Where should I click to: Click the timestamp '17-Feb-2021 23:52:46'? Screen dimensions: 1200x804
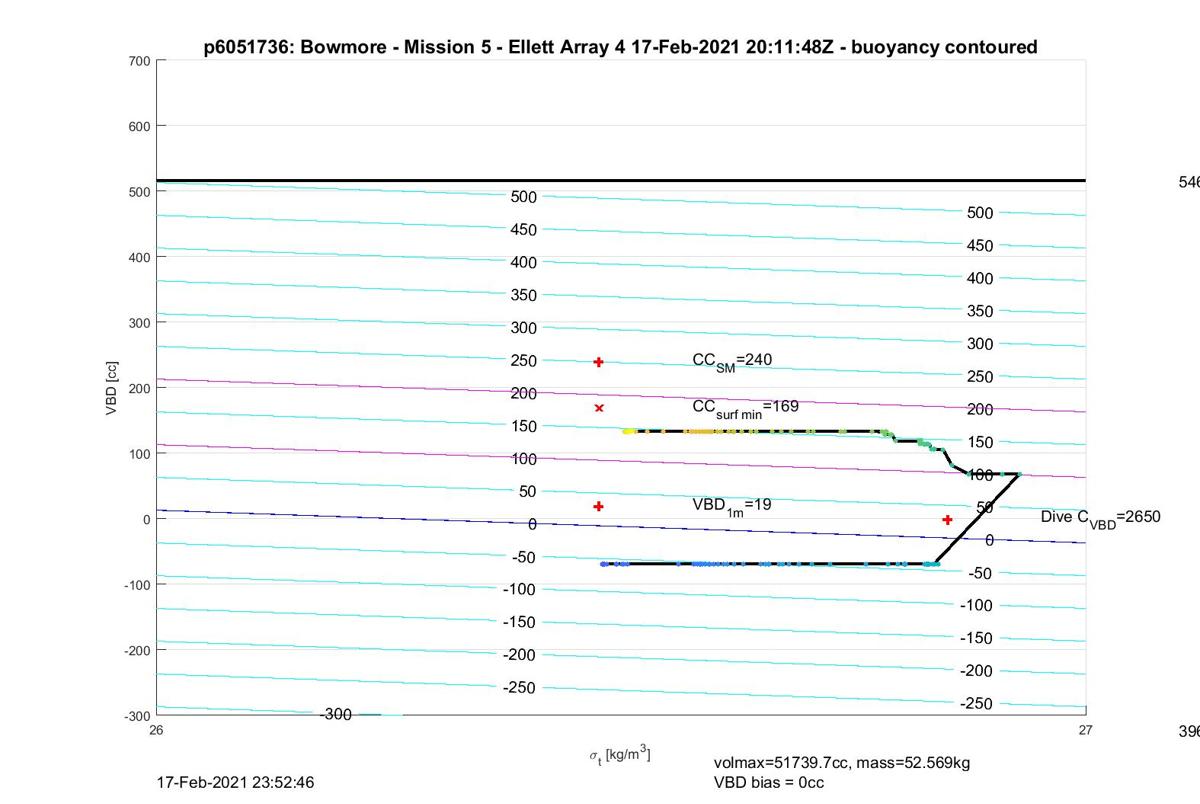point(235,783)
